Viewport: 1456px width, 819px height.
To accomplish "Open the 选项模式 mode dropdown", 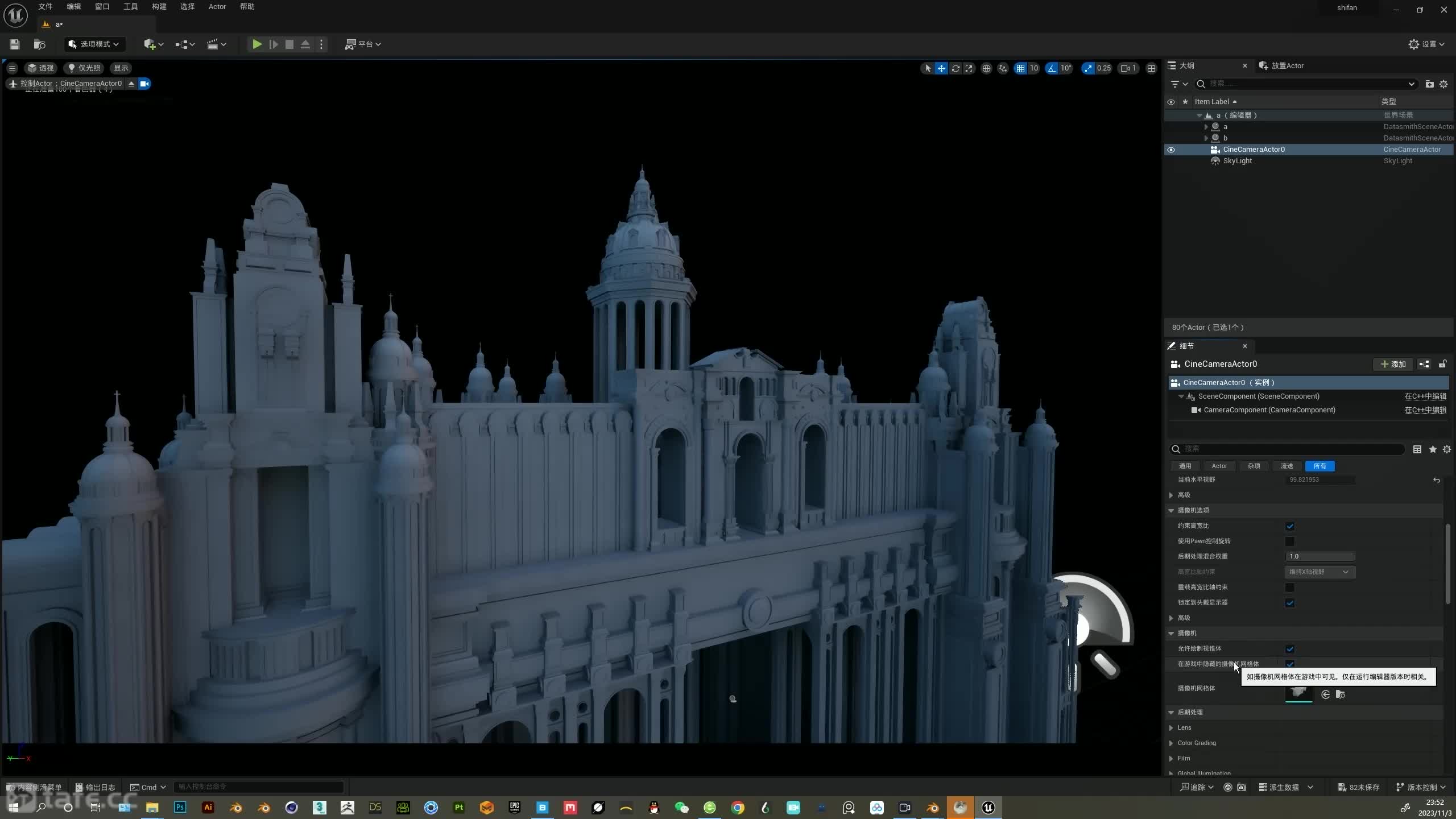I will click(x=94, y=44).
